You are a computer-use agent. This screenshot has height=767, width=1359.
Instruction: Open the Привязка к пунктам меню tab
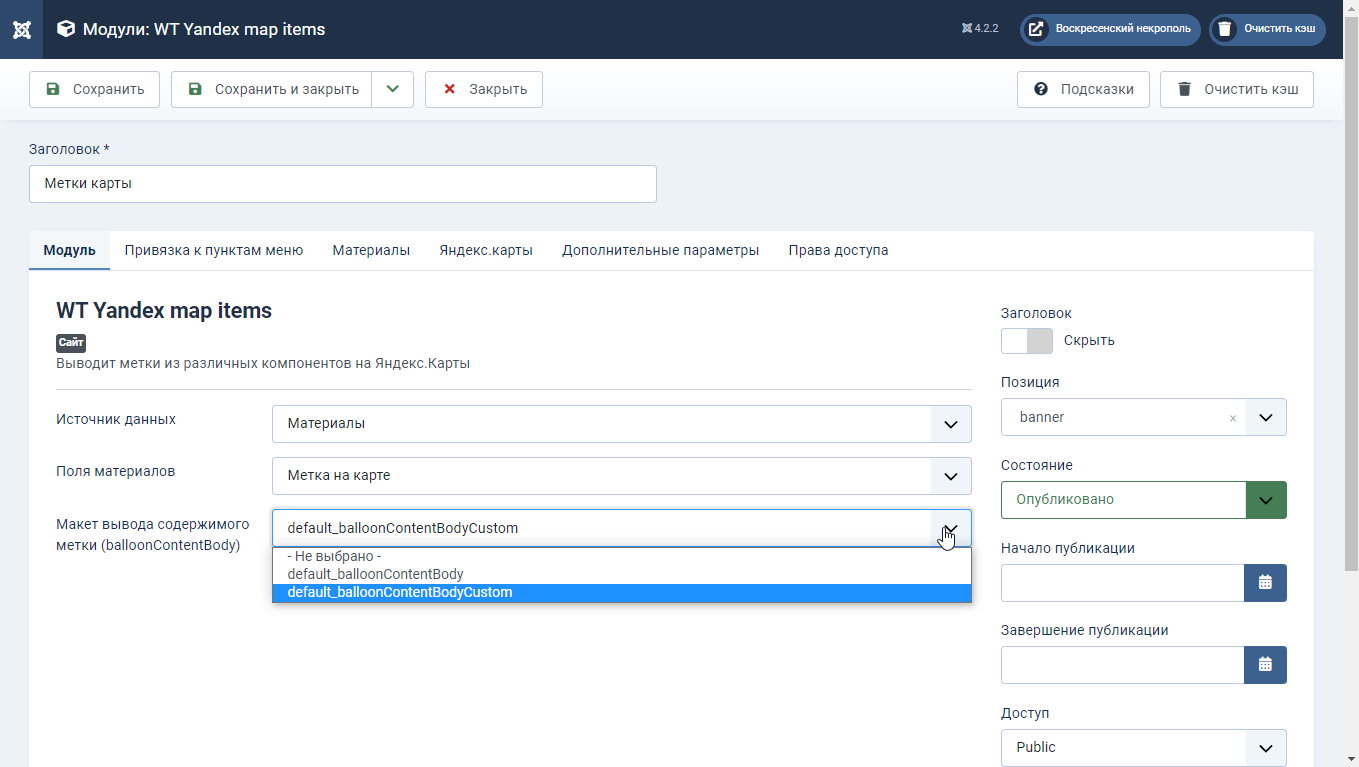[214, 250]
